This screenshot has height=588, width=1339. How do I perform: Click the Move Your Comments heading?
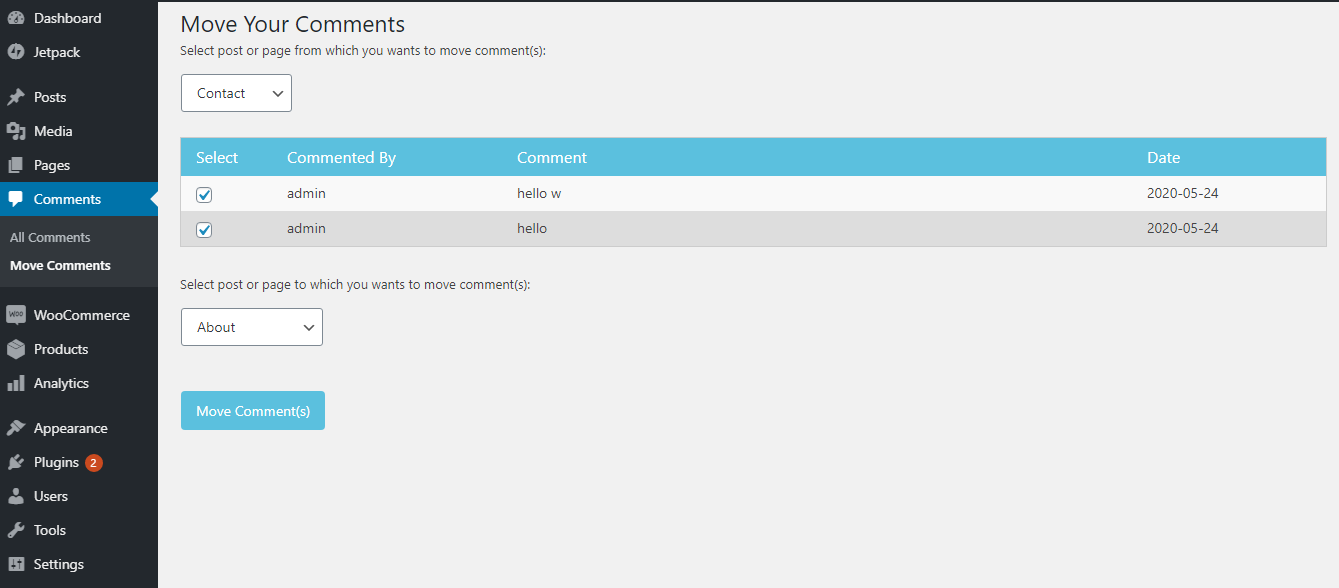(293, 24)
